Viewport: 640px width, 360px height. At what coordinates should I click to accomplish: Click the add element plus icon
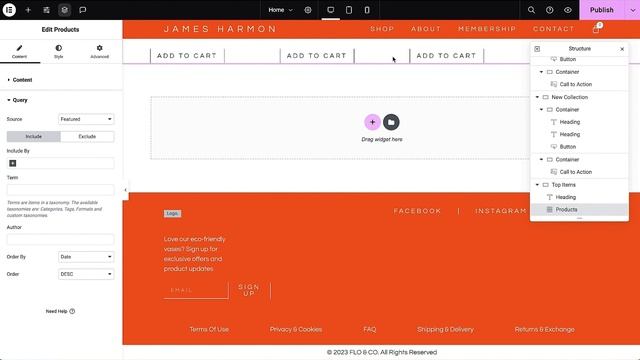coord(28,10)
